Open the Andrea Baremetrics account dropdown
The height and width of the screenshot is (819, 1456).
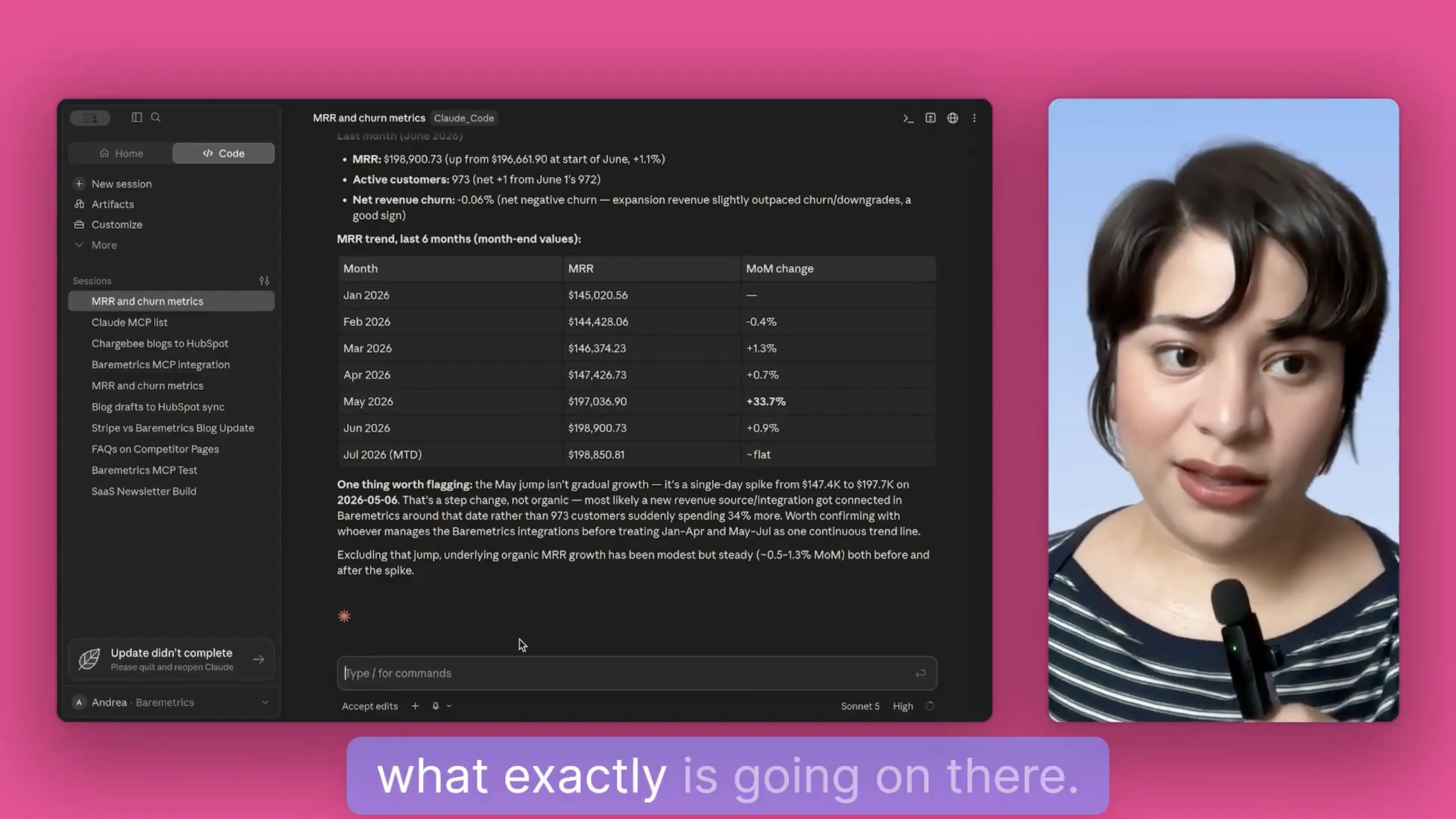click(x=171, y=702)
